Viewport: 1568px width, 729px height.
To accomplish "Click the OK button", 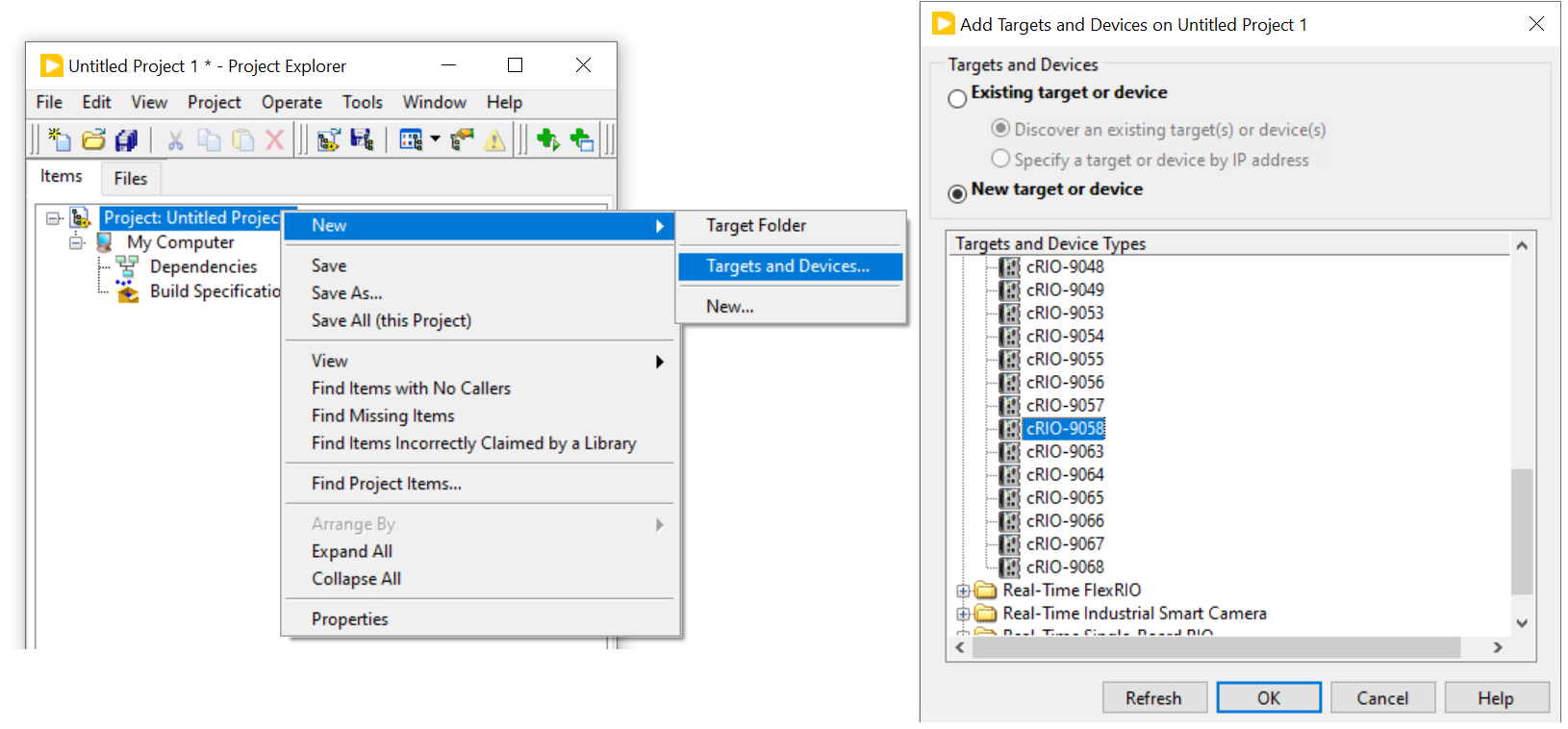I will click(1269, 697).
